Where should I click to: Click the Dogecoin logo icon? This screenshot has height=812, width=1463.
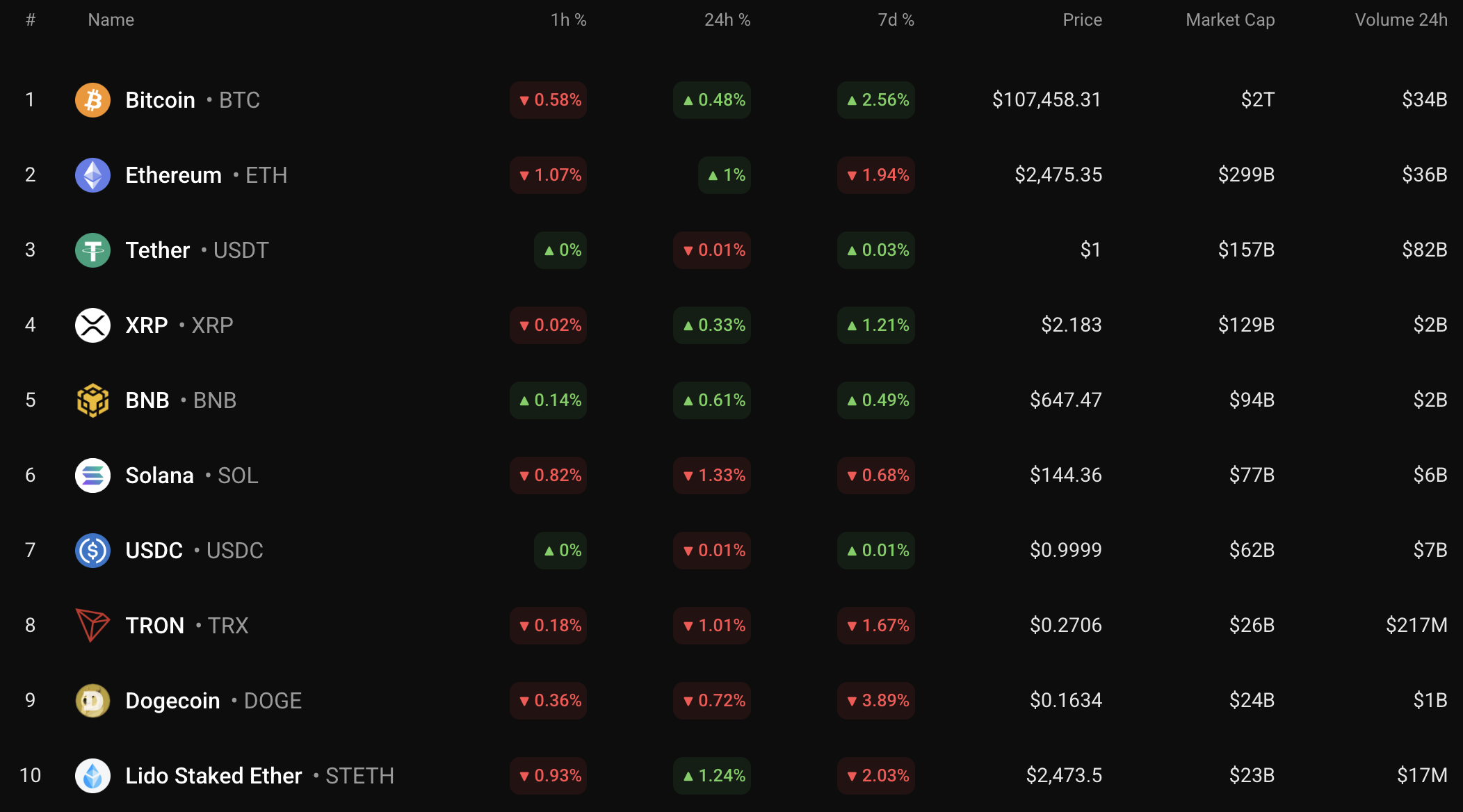tap(92, 701)
